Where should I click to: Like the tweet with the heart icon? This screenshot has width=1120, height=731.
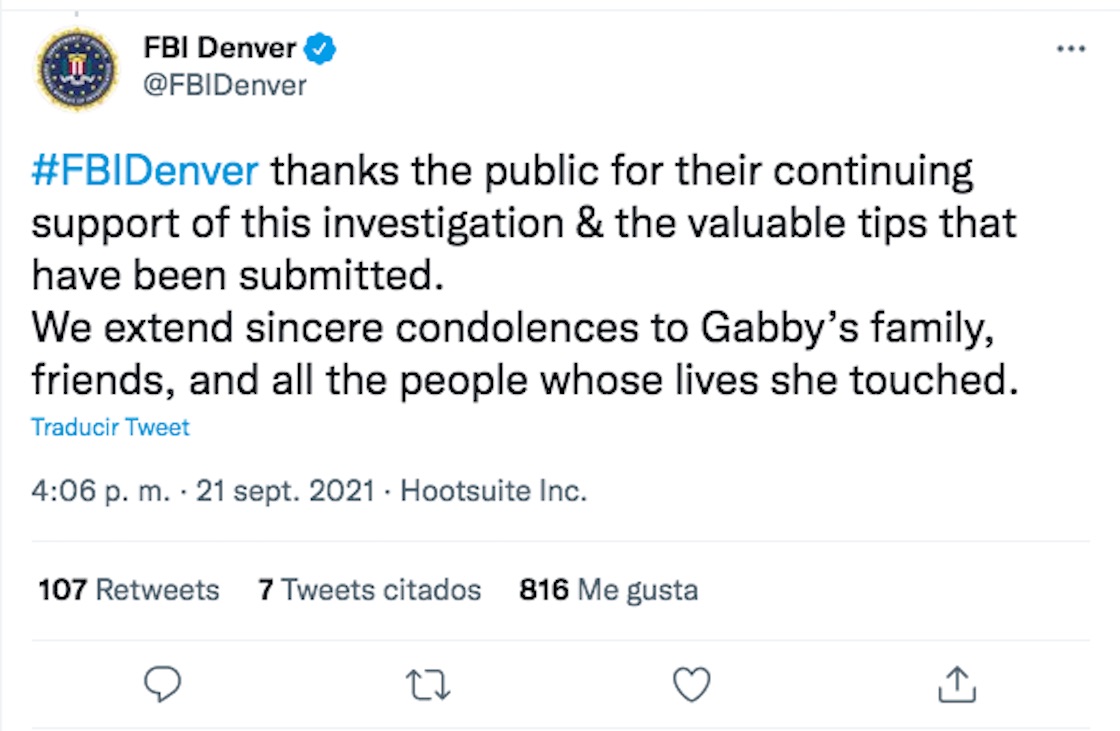[691, 685]
